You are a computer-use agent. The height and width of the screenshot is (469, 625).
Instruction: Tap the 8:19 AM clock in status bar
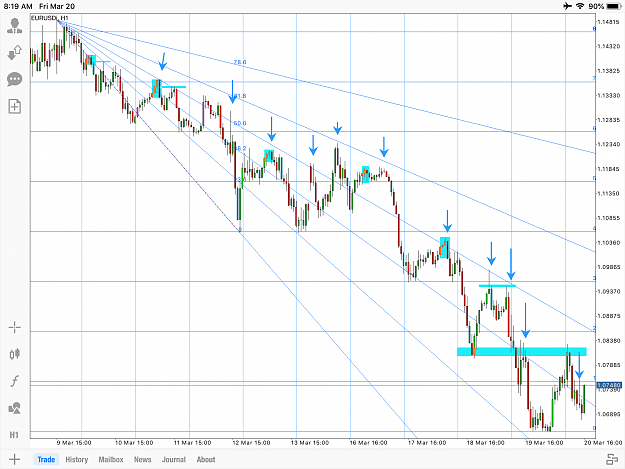[18, 6]
